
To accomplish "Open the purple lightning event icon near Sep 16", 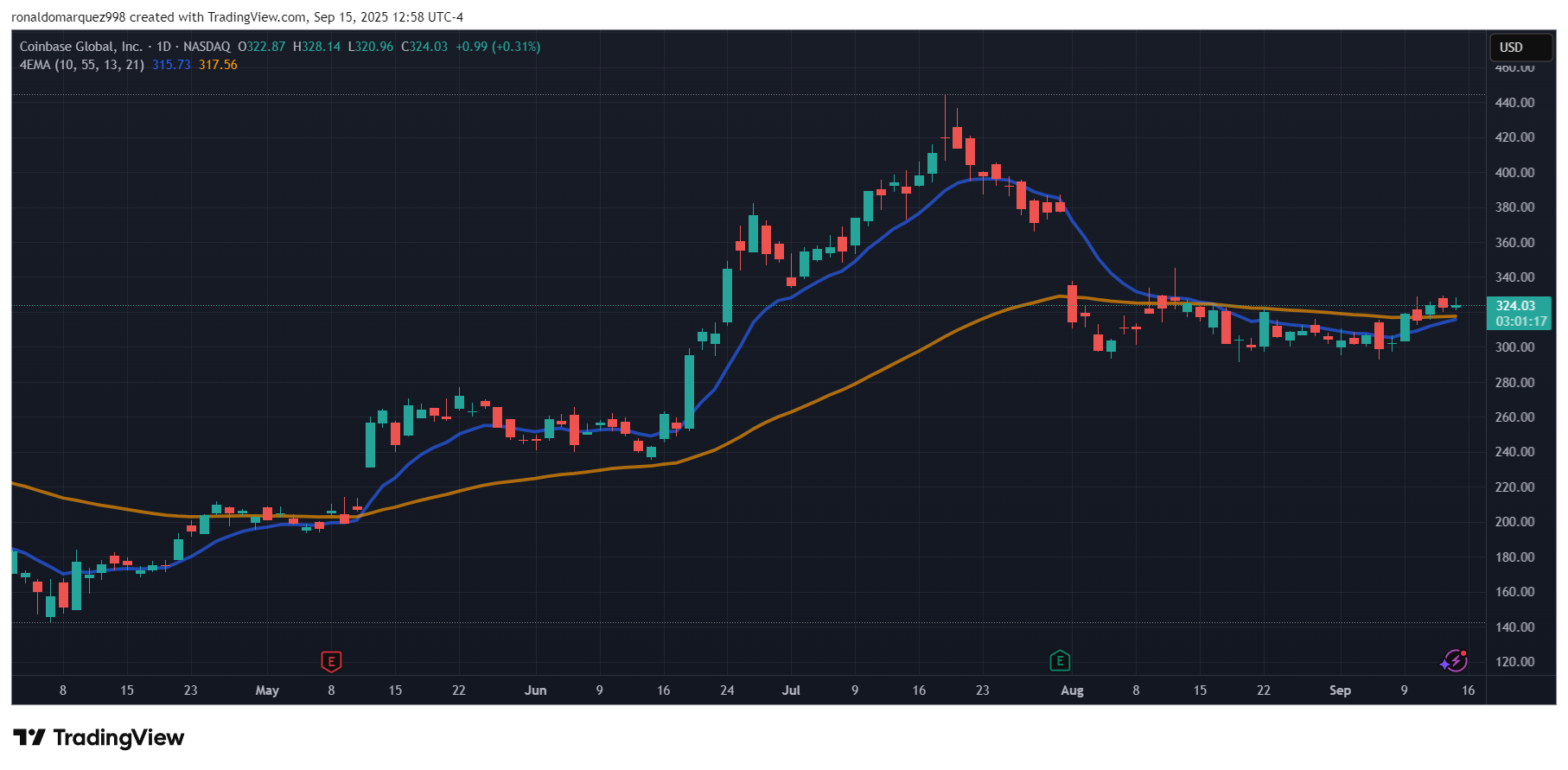I will (1454, 661).
